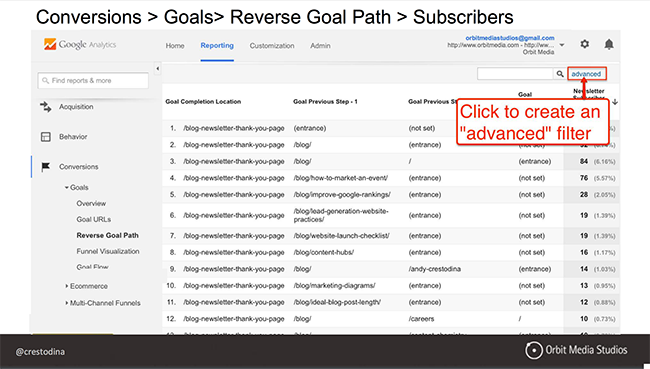
Task: Click the table search input box
Action: coord(516,74)
